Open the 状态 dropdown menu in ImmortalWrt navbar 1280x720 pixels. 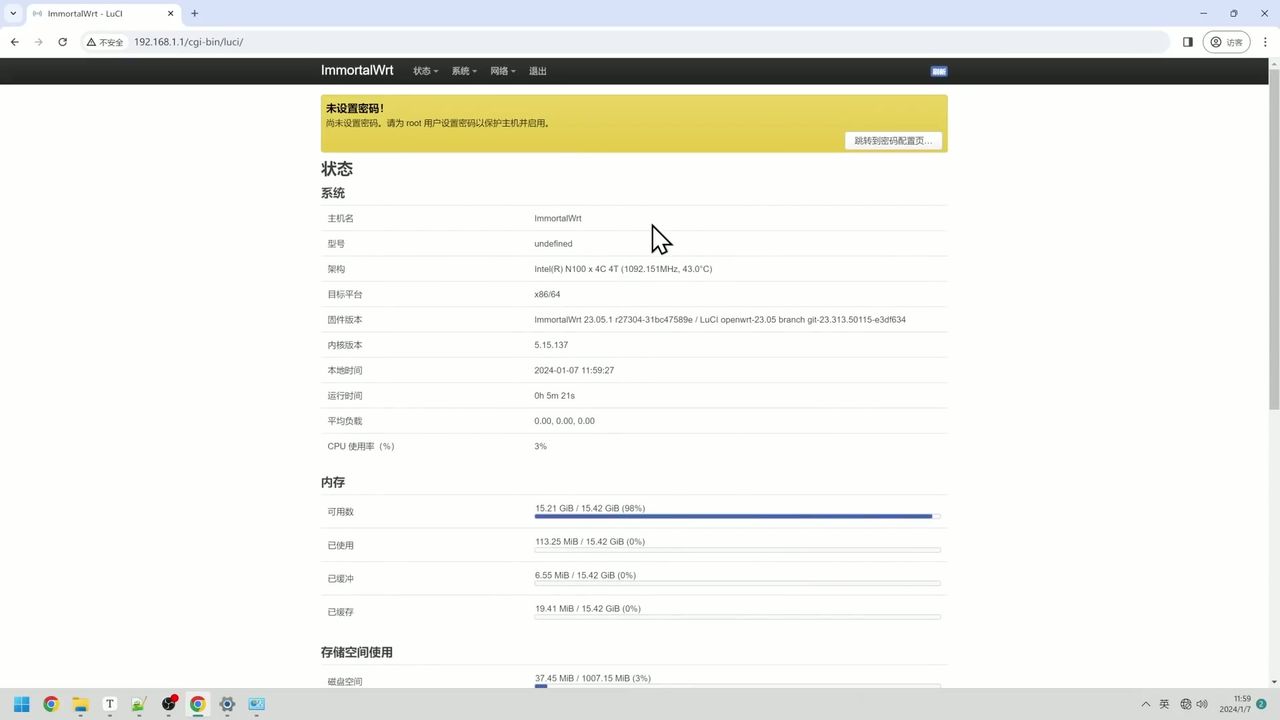pyautogui.click(x=423, y=71)
